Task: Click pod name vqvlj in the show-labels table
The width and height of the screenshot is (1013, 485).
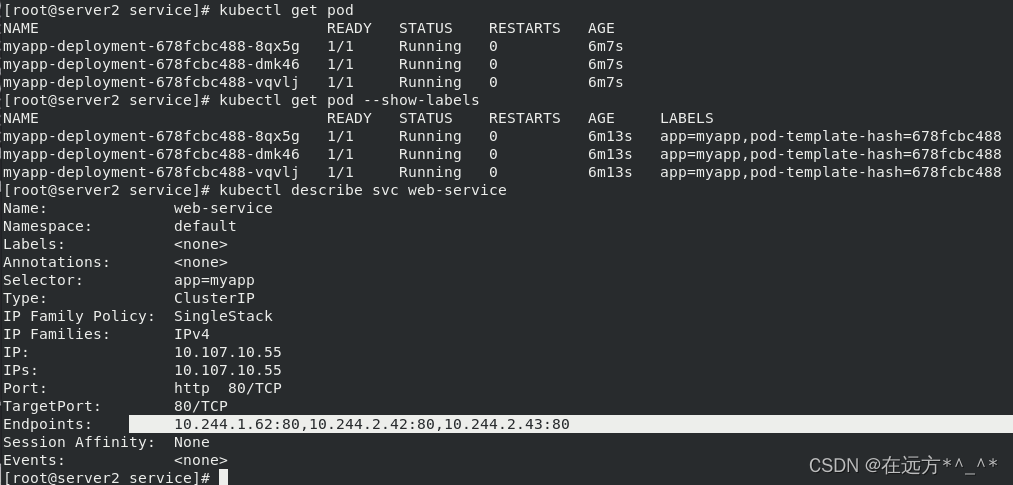Action: (x=151, y=172)
